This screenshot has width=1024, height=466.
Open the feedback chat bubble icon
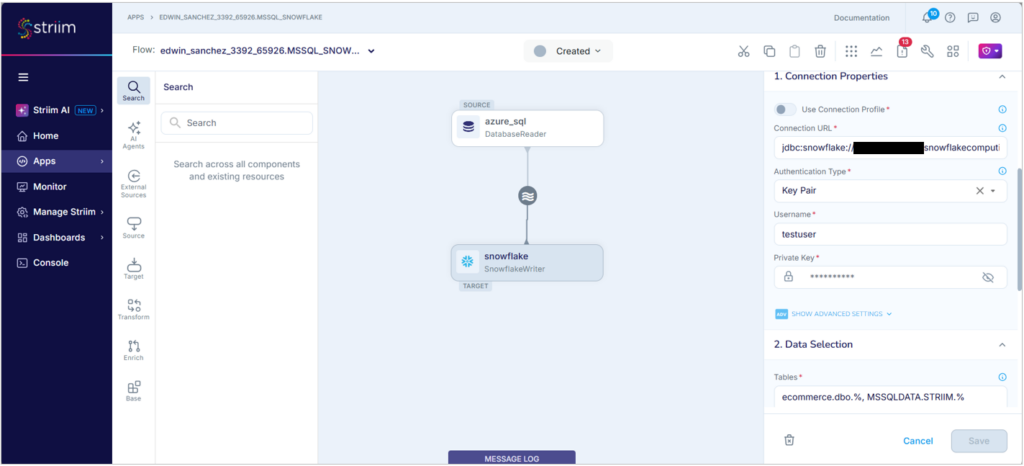pyautogui.click(x=972, y=18)
